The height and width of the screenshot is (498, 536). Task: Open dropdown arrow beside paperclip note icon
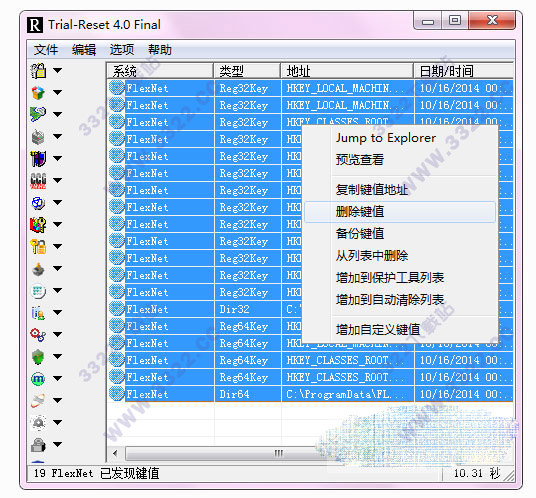57,114
